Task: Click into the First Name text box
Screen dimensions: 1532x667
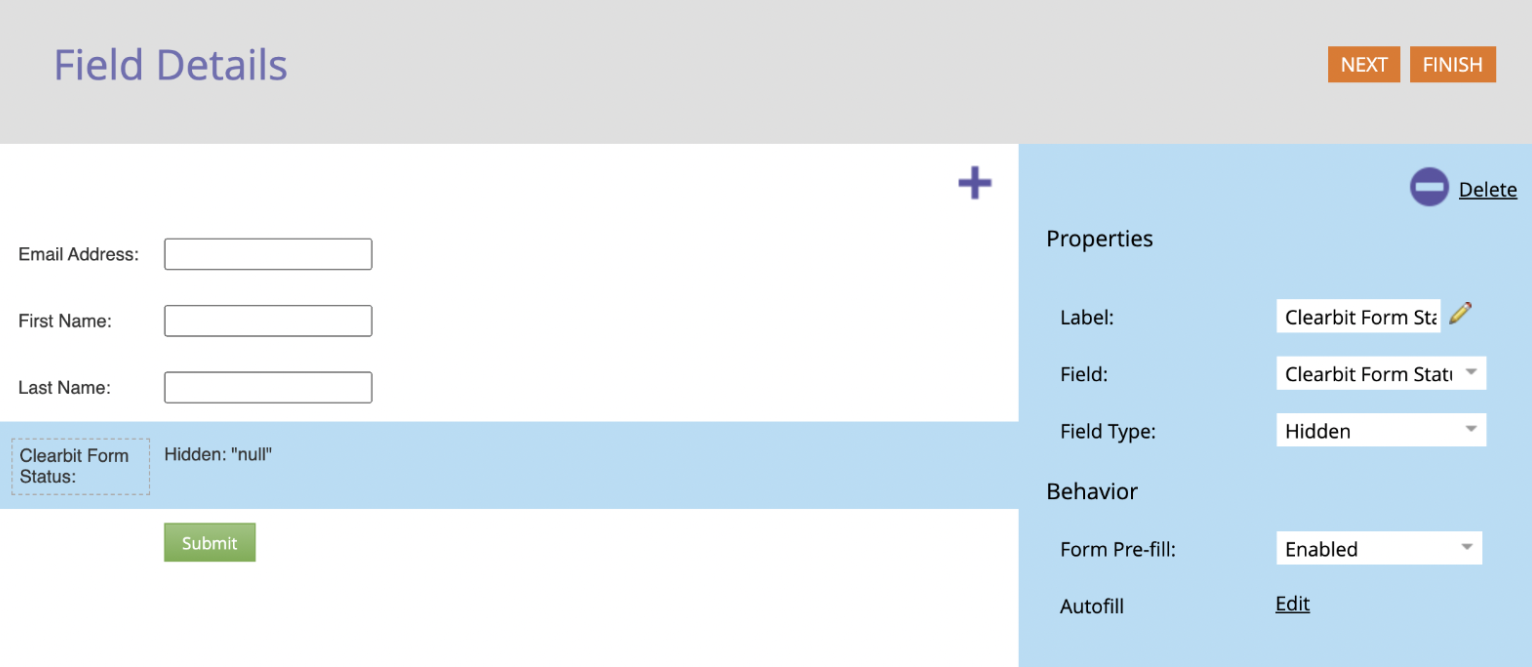Action: tap(268, 321)
